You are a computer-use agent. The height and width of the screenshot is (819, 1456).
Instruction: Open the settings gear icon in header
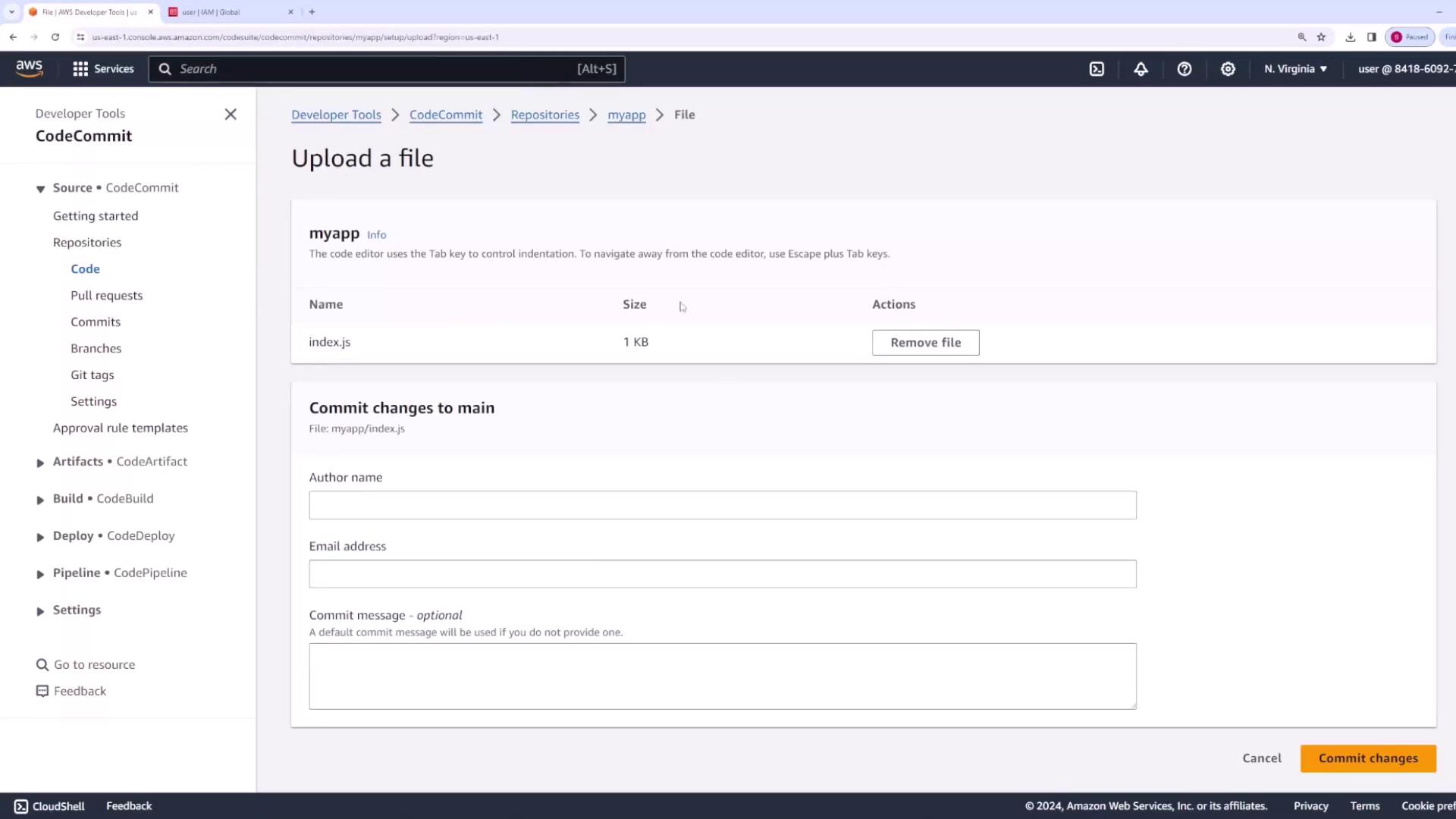coord(1228,69)
